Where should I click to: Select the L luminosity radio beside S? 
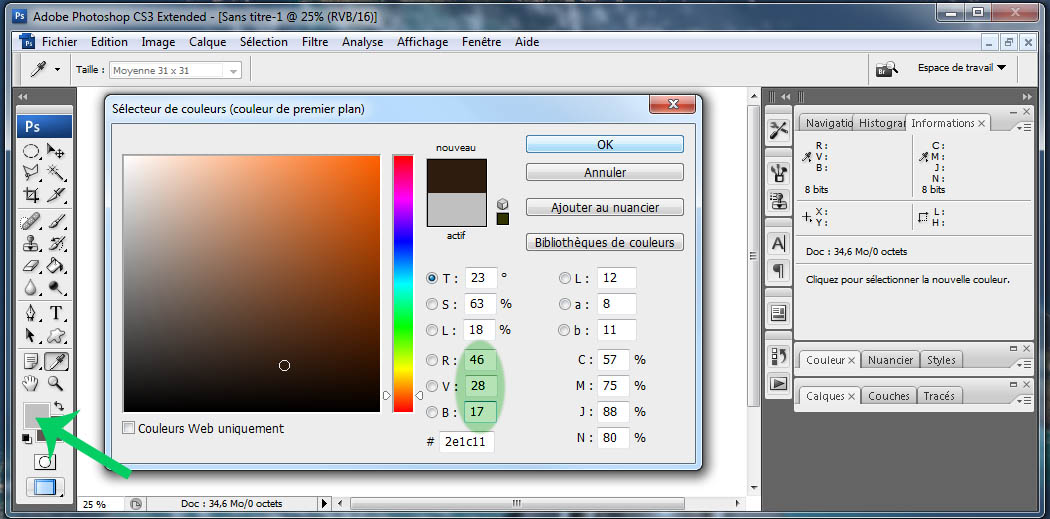click(x=432, y=330)
